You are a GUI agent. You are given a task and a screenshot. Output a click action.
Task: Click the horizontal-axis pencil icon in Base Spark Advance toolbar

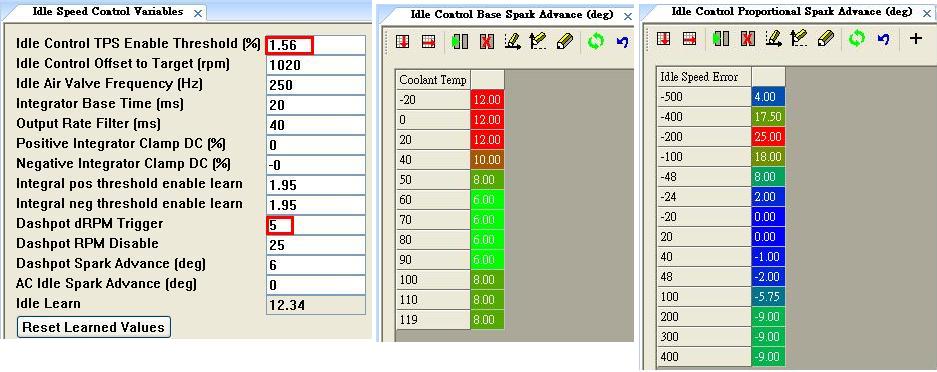[x=512, y=41]
